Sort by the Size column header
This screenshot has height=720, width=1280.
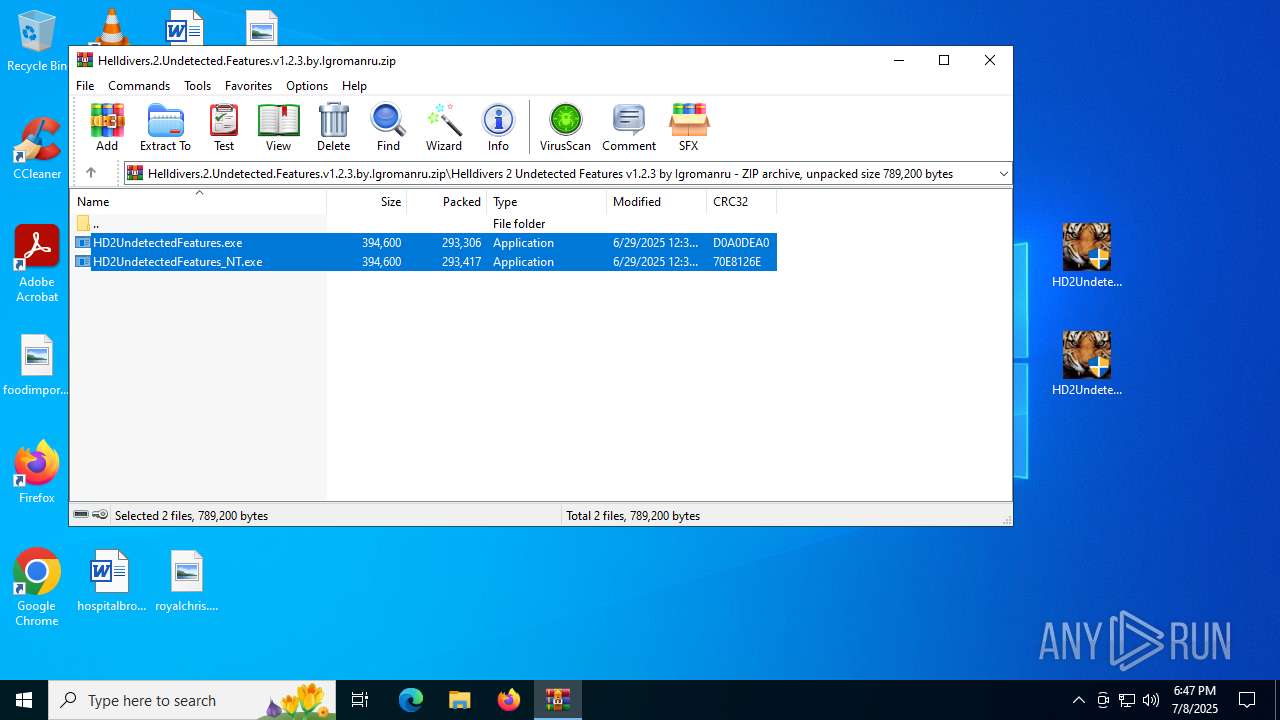(367, 201)
